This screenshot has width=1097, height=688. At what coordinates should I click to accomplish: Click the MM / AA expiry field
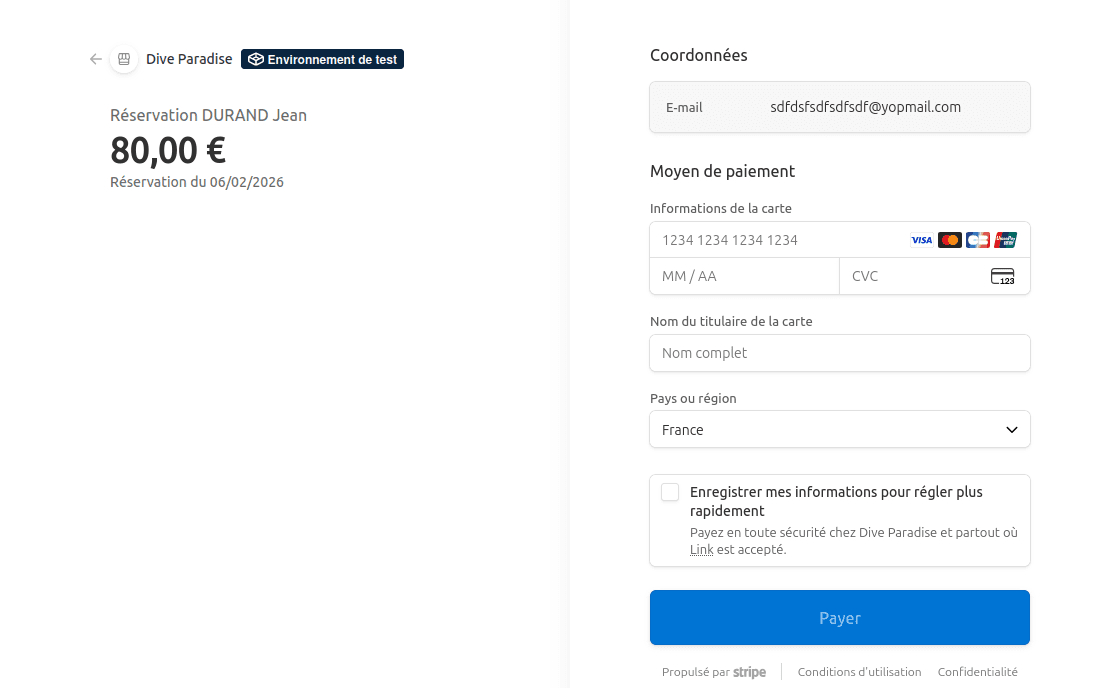click(745, 276)
